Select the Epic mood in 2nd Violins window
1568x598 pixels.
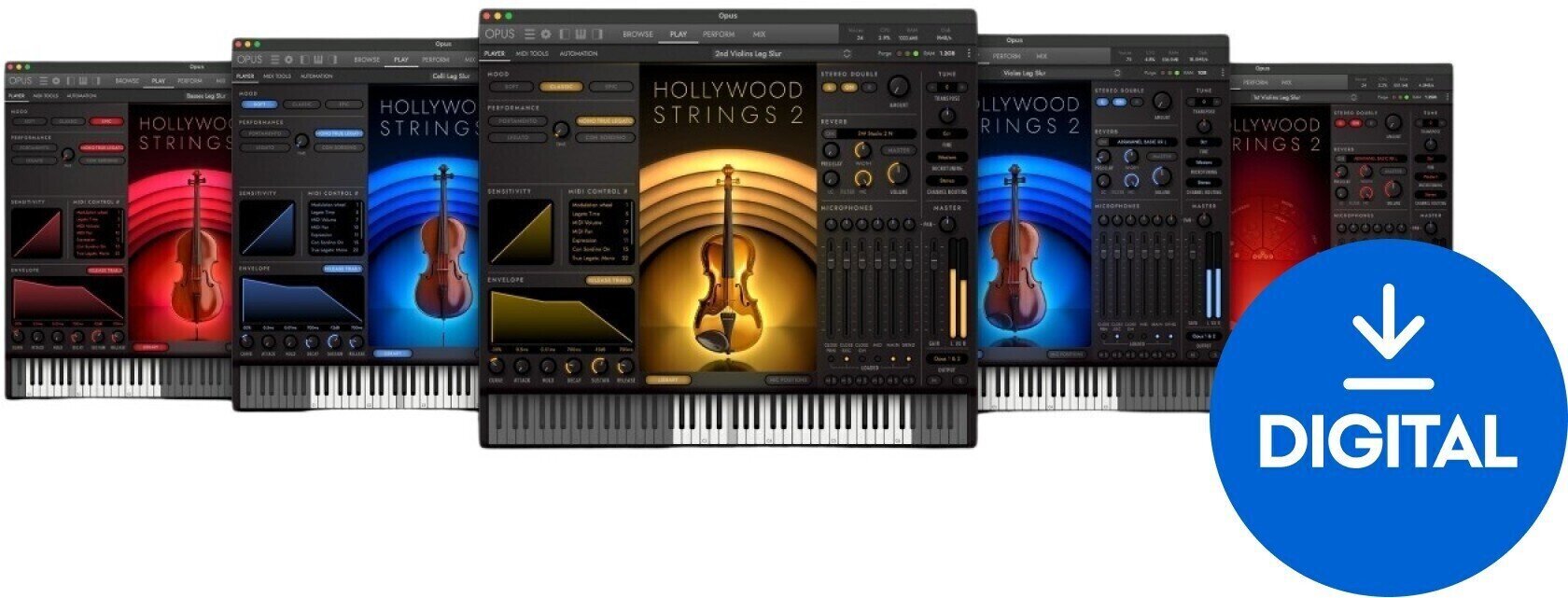(x=611, y=87)
